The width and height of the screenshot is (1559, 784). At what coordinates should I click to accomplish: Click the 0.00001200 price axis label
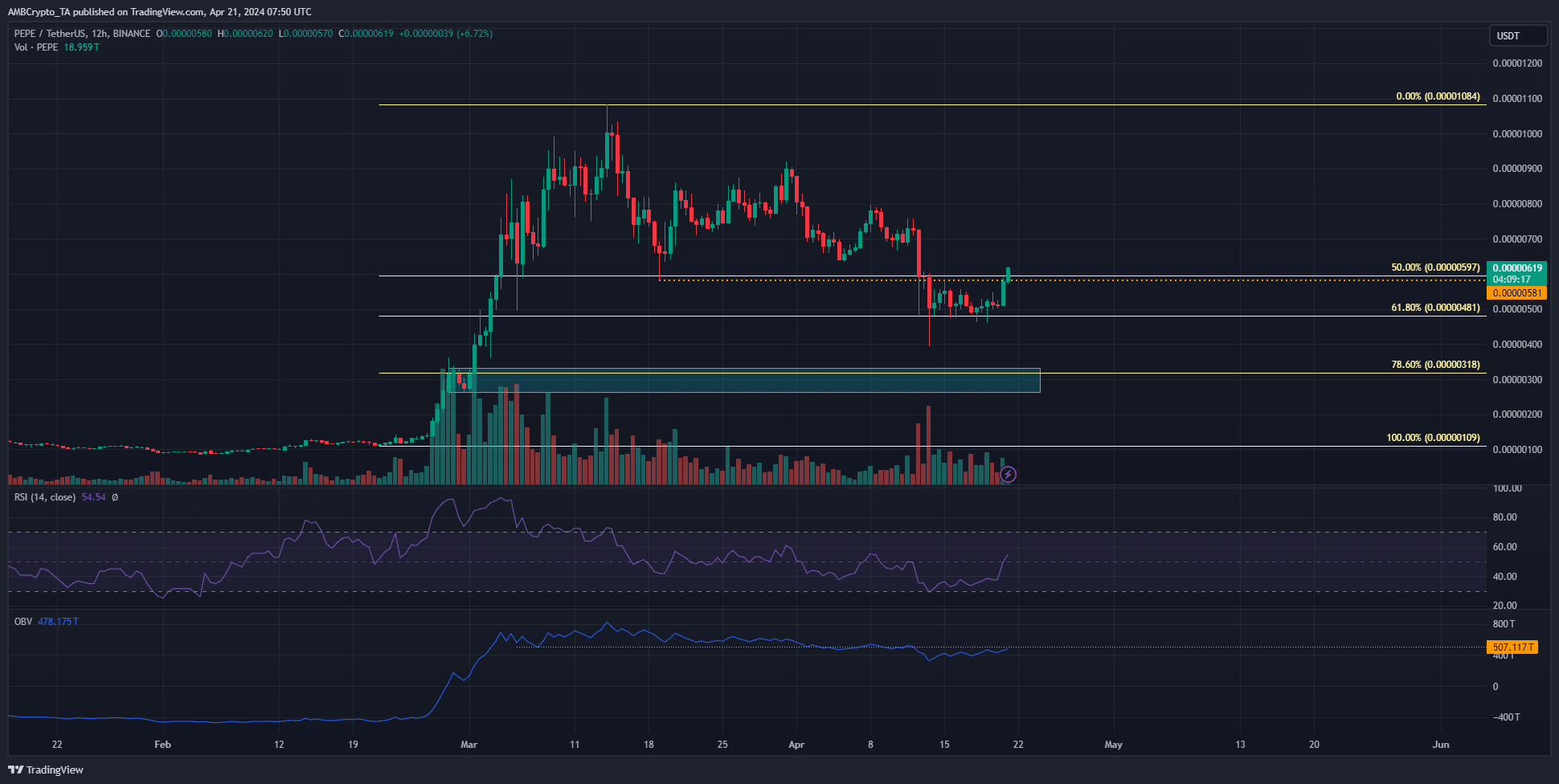(x=1517, y=63)
